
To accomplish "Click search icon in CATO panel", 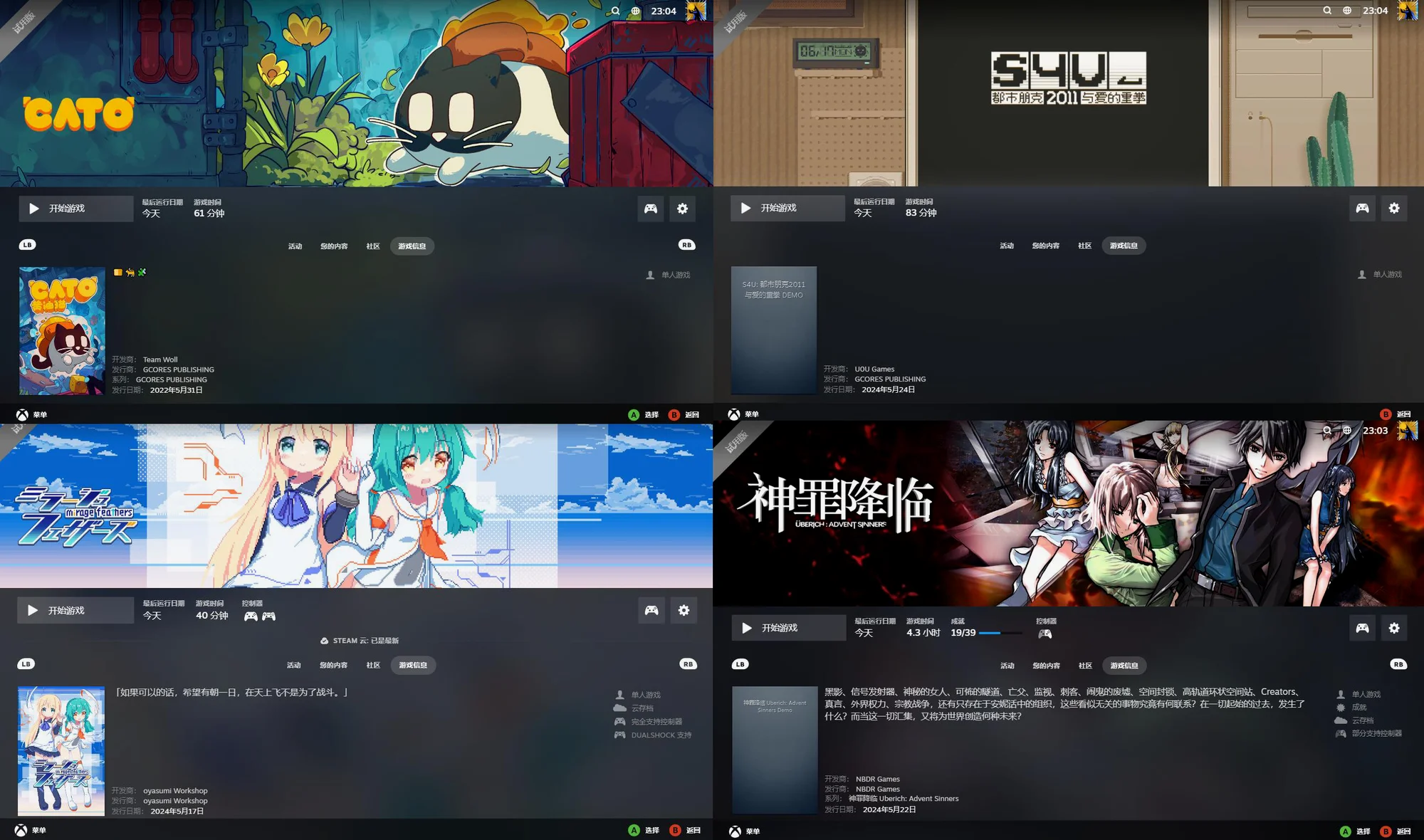I will [x=615, y=11].
